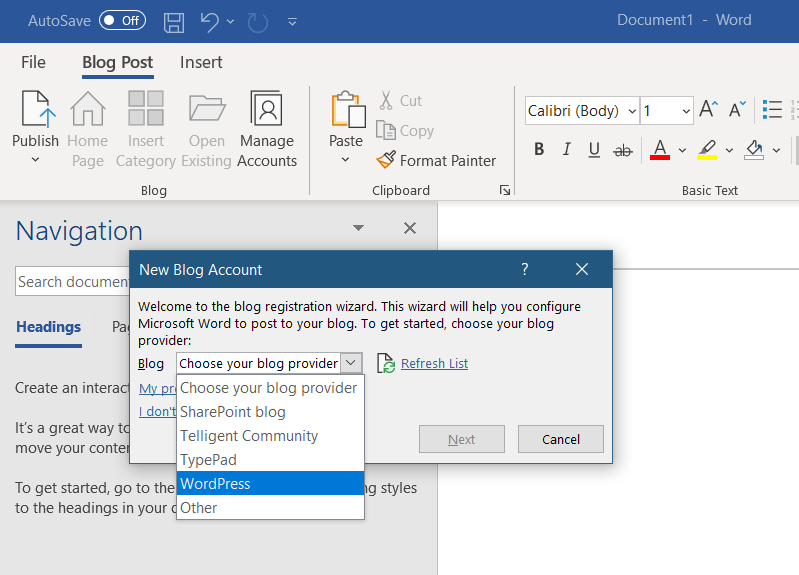Click the Paste clipboard icon
Viewport: 799px width, 575px height.
348,109
